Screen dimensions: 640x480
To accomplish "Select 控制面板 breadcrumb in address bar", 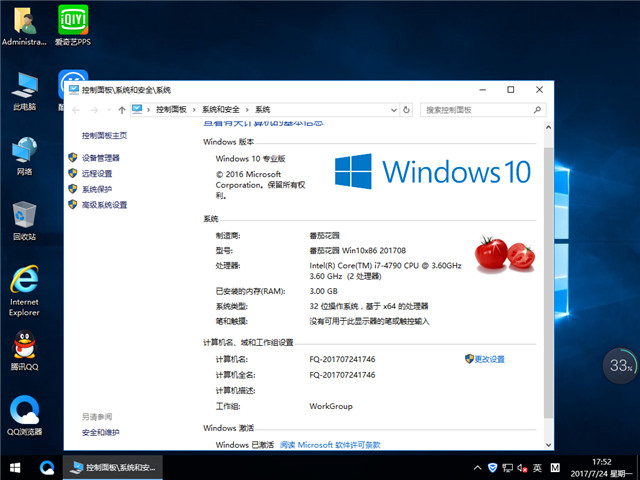I will coord(171,109).
